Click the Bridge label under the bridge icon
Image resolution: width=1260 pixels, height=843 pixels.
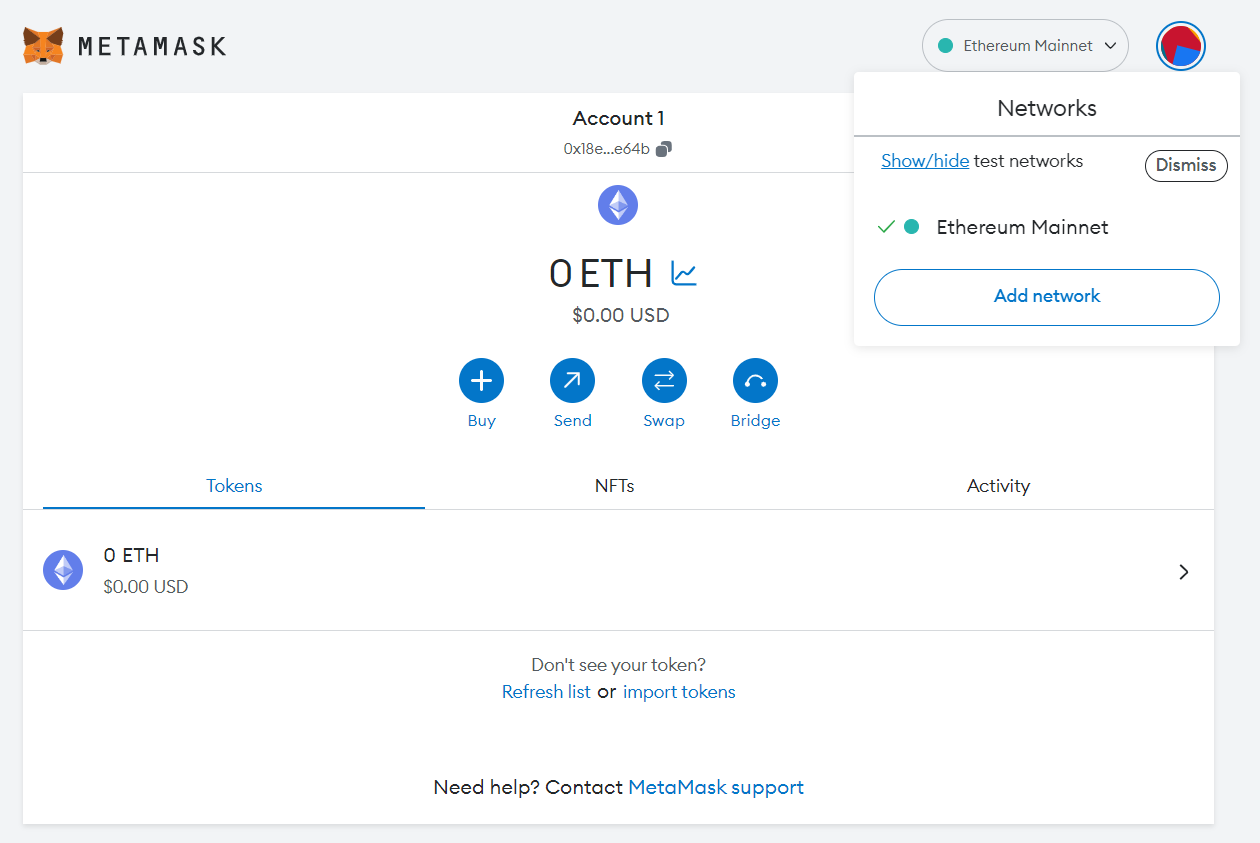(755, 421)
